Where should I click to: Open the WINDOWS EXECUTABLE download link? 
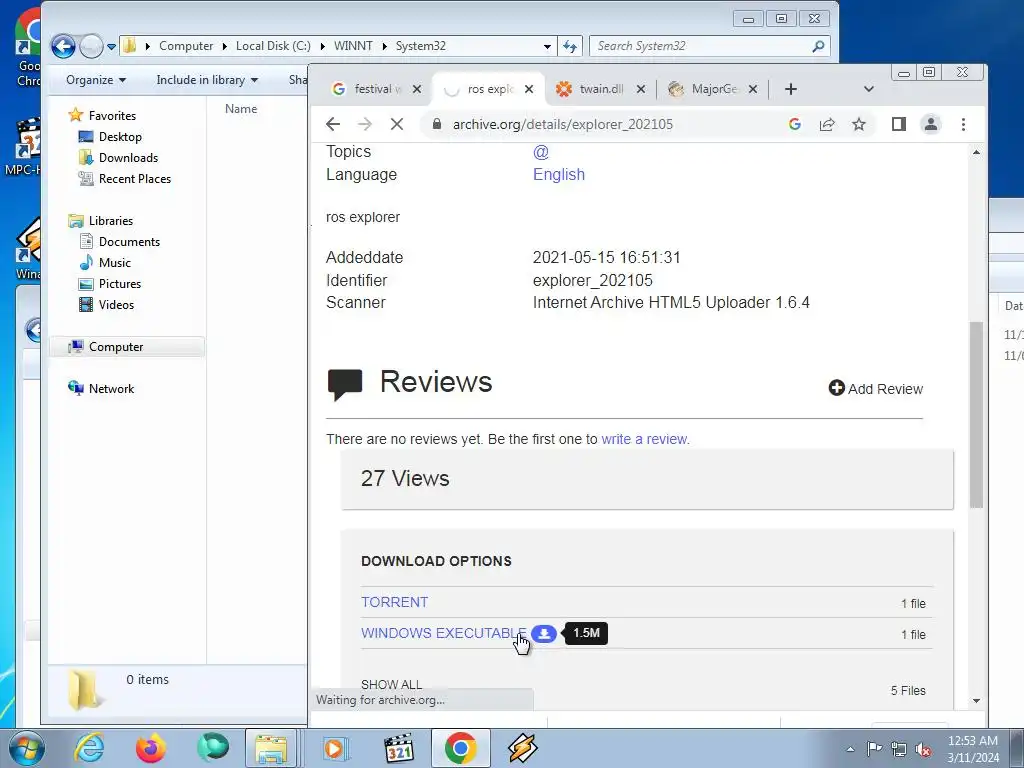(x=443, y=633)
